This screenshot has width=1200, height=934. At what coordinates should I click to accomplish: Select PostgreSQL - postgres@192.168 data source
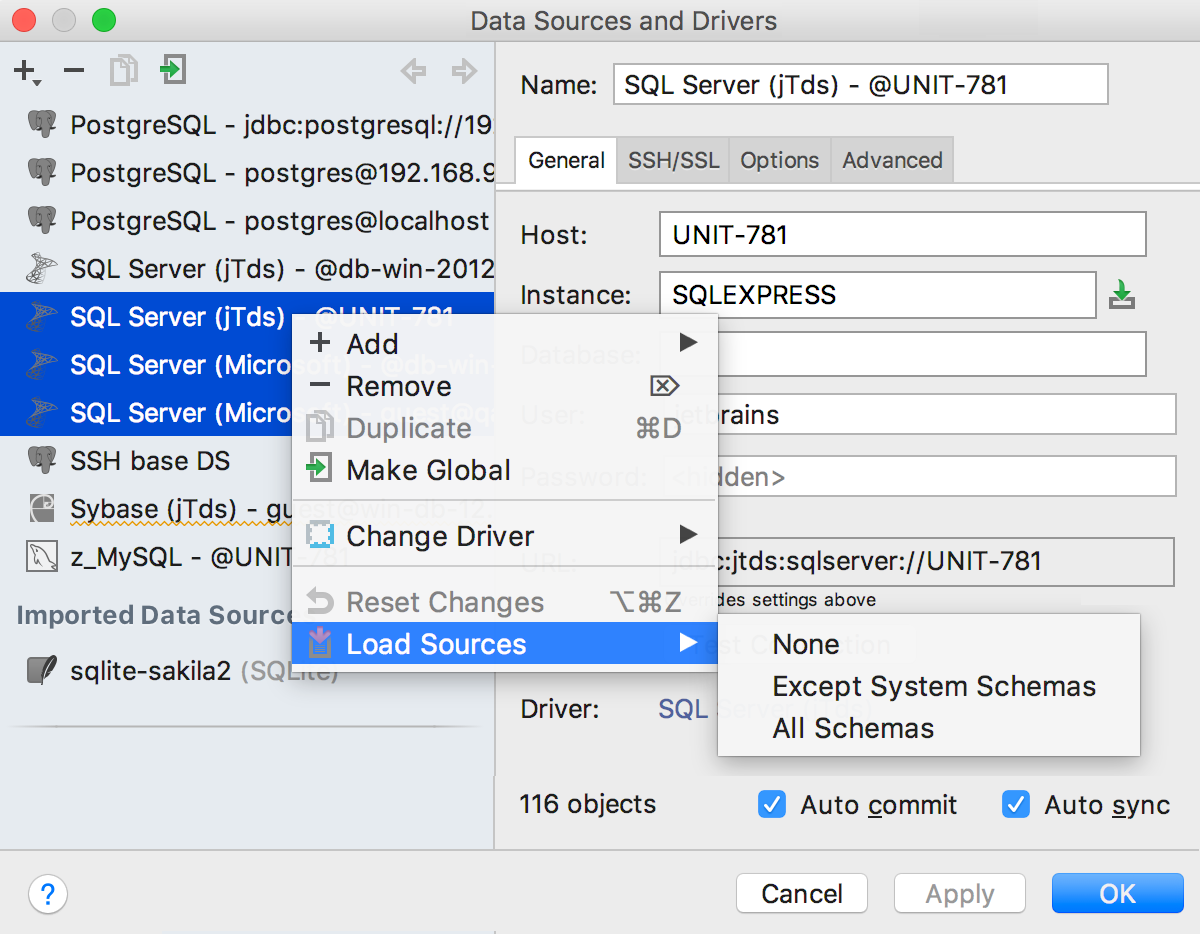247,172
